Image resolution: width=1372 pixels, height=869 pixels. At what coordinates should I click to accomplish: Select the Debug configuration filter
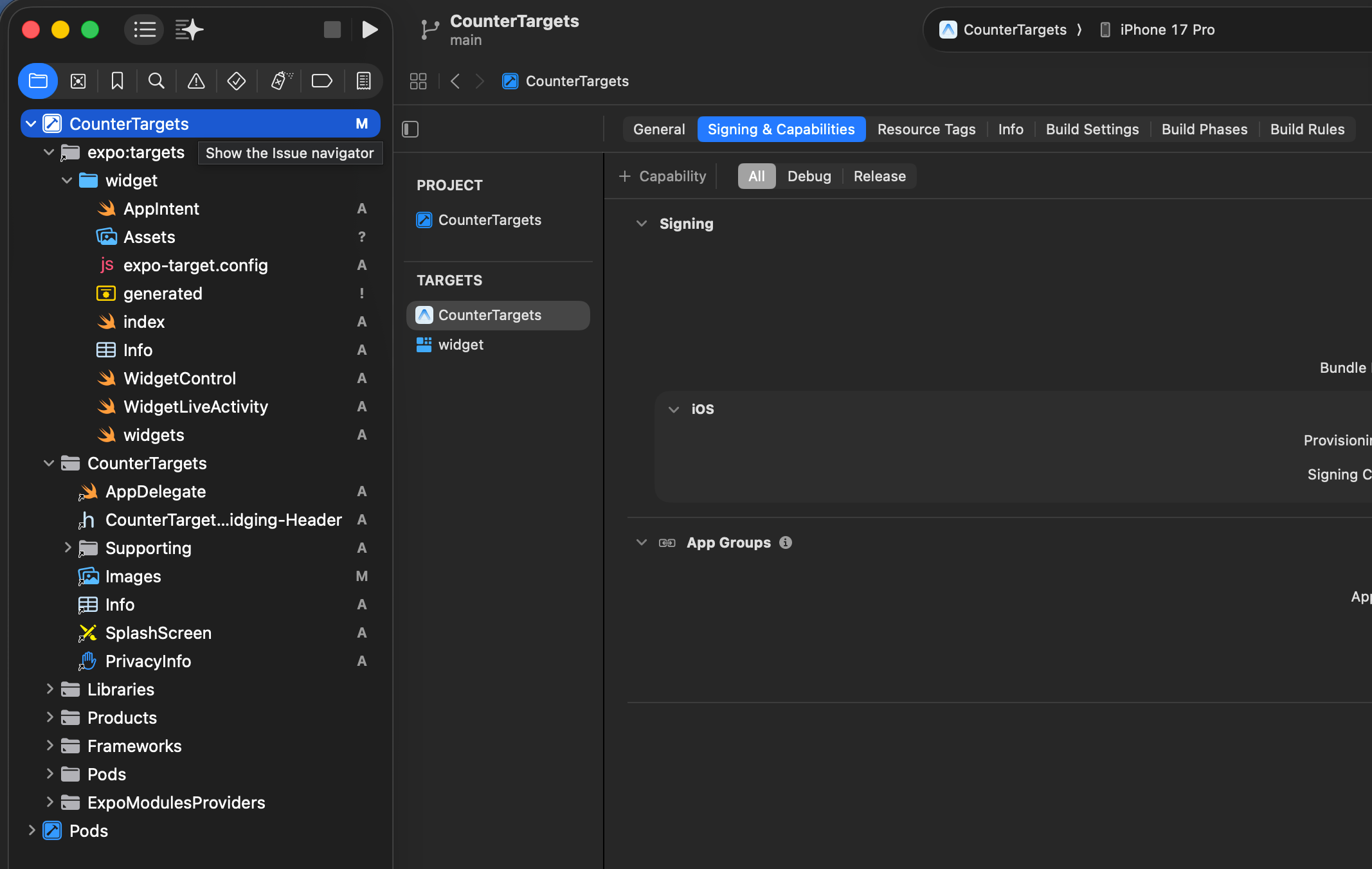809,176
